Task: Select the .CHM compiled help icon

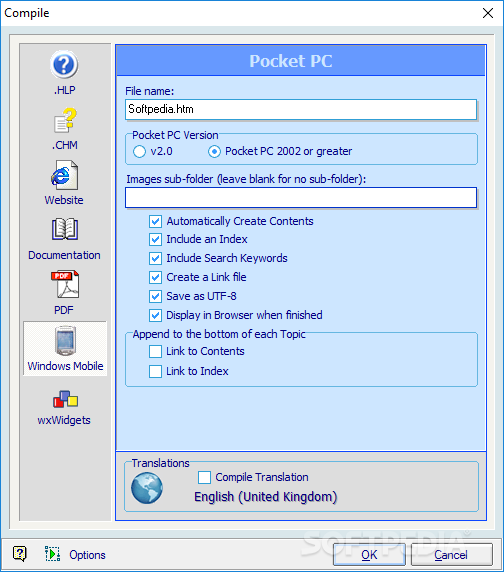Action: click(x=65, y=120)
